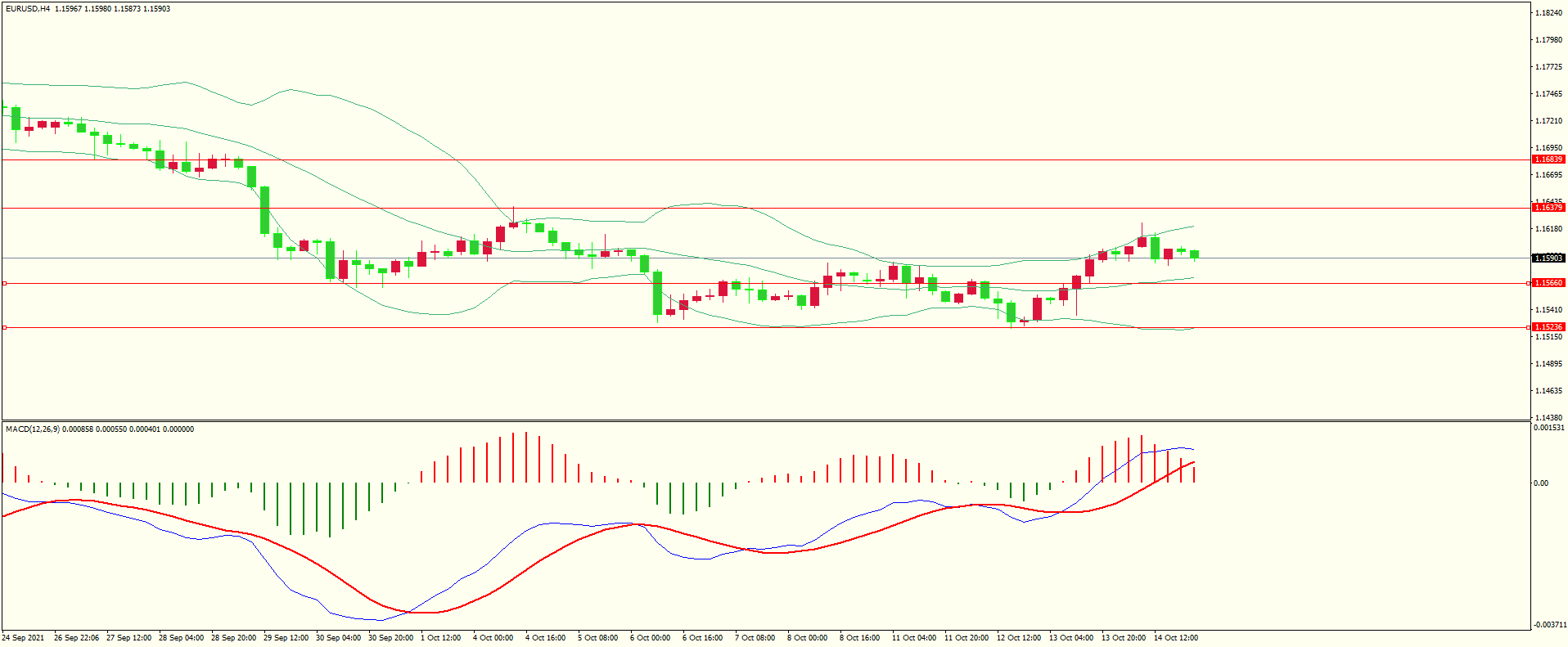Select the '8 Oct 00:00' time label
Image resolution: width=1568 pixels, height=647 pixels.
(807, 638)
